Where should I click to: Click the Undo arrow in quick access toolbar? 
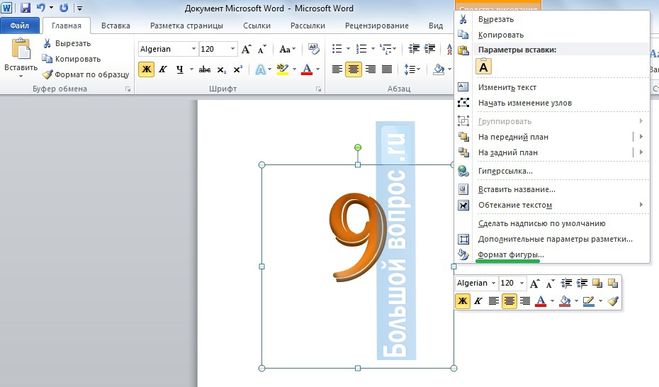[x=41, y=8]
